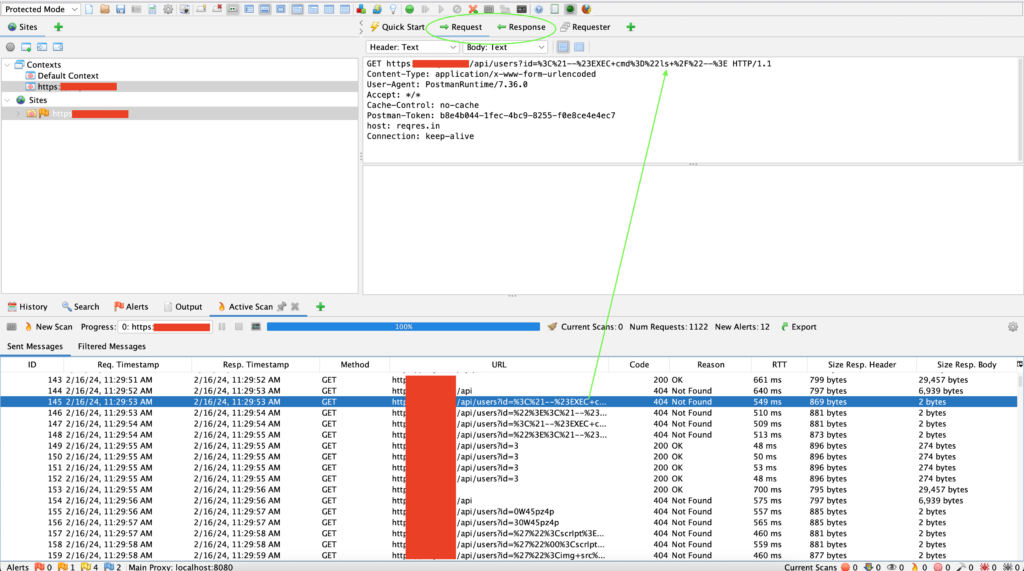The height and width of the screenshot is (571, 1024).
Task: Open the Alerts tab in bottom panel
Action: point(131,306)
